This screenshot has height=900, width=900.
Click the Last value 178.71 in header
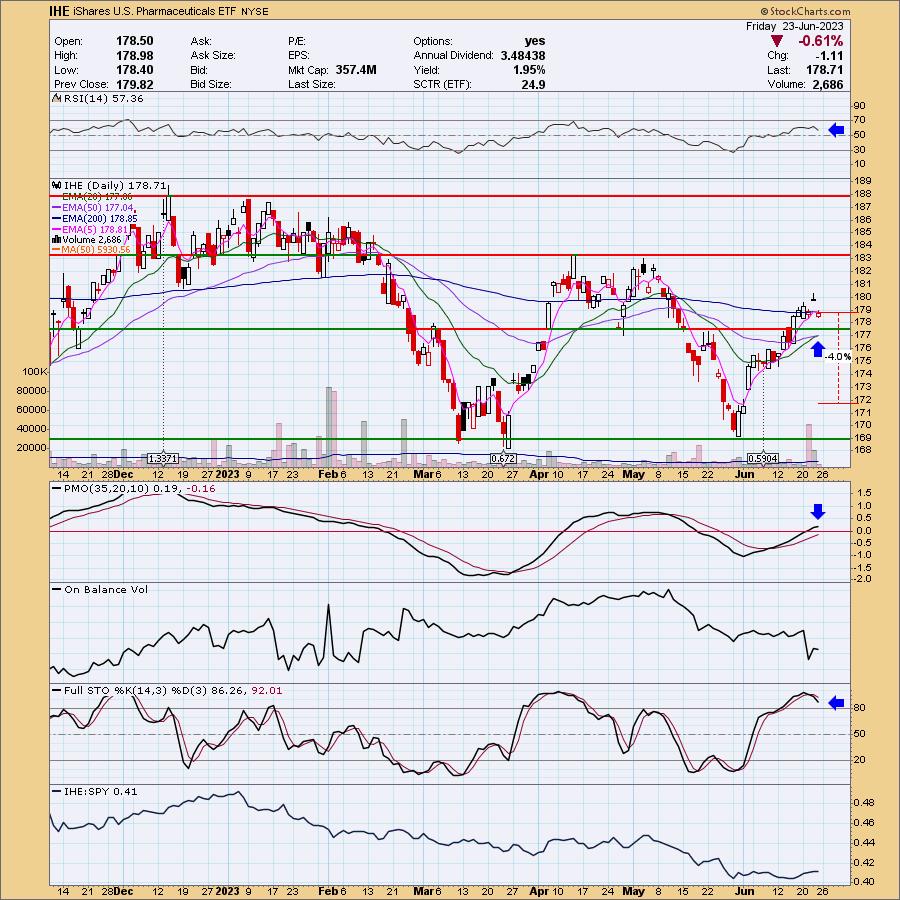click(825, 70)
